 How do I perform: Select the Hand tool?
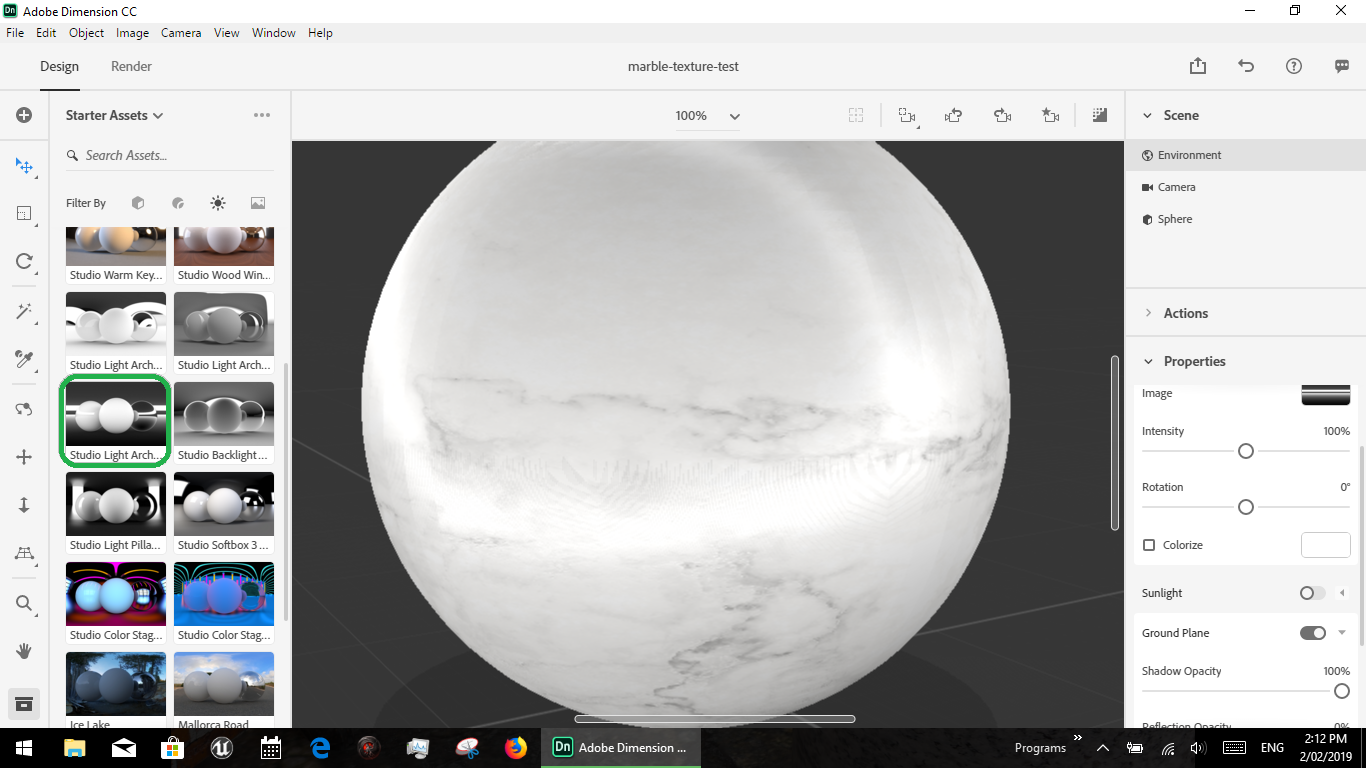[24, 651]
